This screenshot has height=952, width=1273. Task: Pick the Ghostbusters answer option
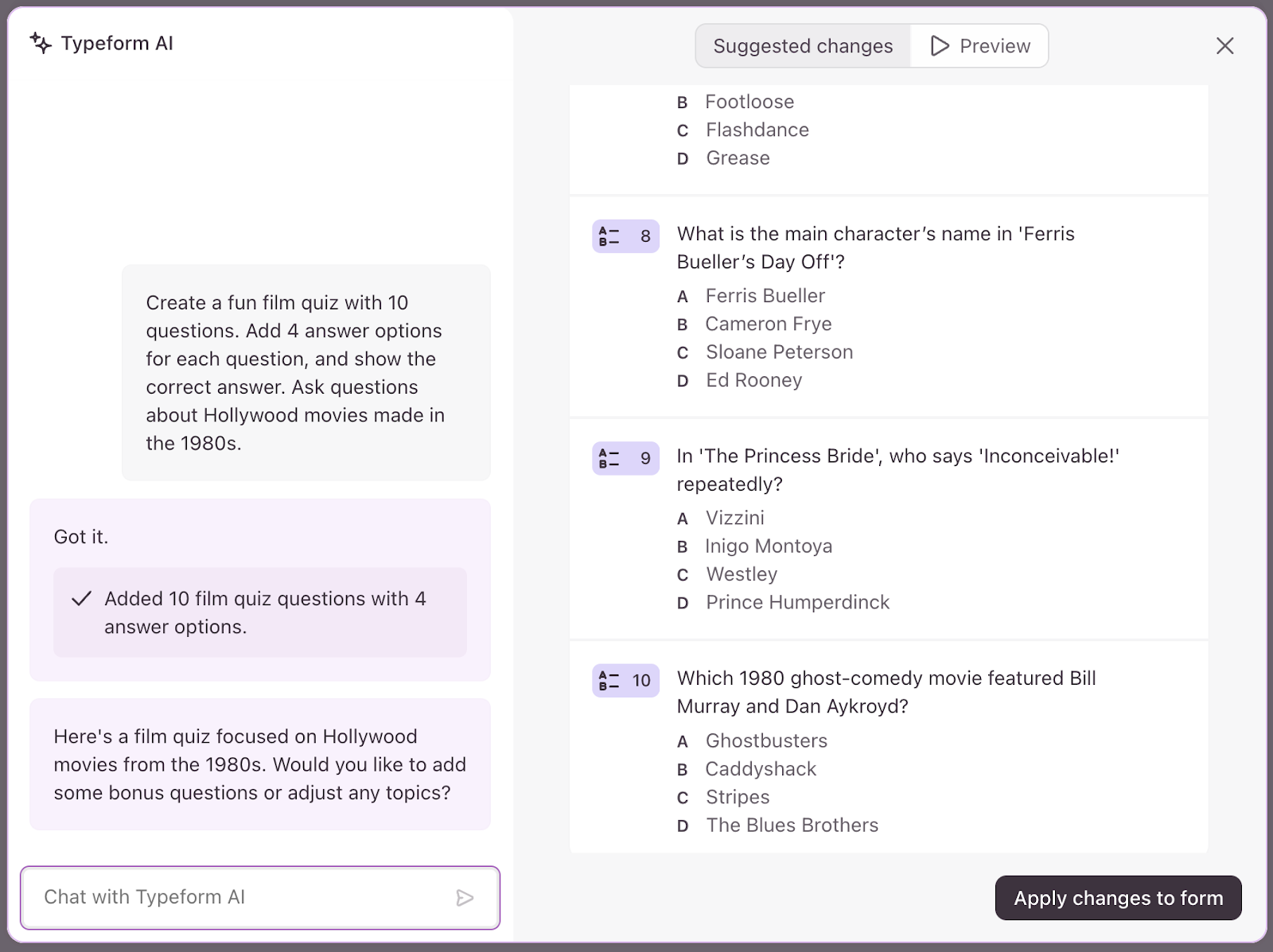766,741
